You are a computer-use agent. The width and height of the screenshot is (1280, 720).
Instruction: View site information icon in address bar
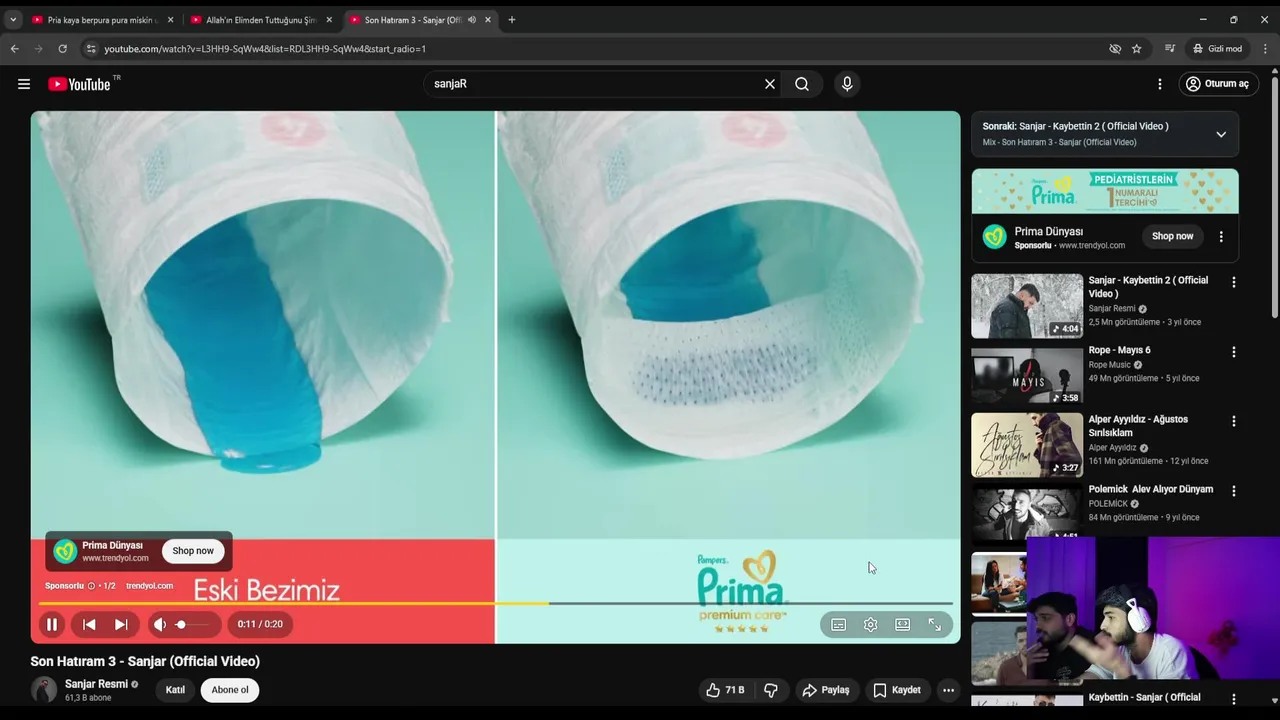coord(91,48)
